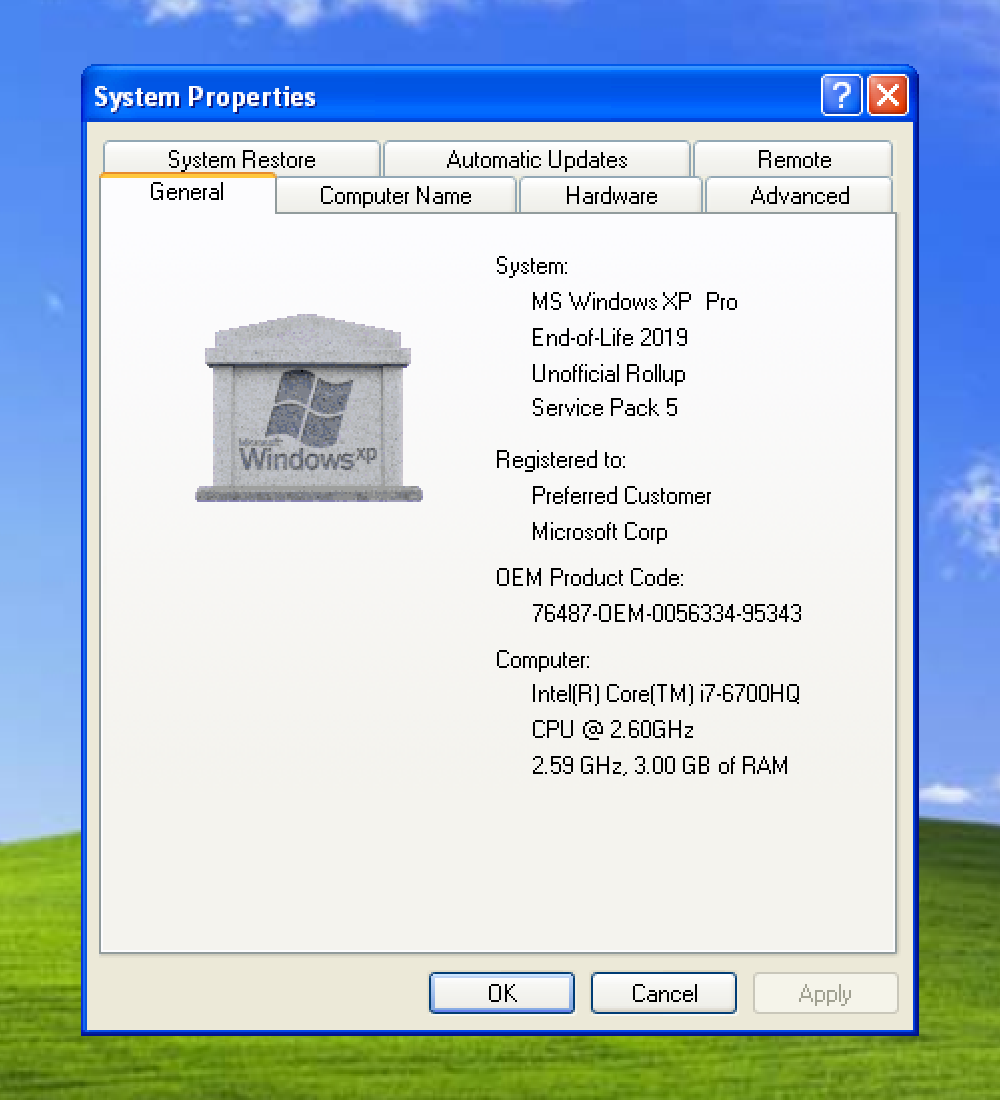Screen dimensions: 1000x1100
Task: Click the 3.00 GB of RAM text
Action: click(x=660, y=766)
